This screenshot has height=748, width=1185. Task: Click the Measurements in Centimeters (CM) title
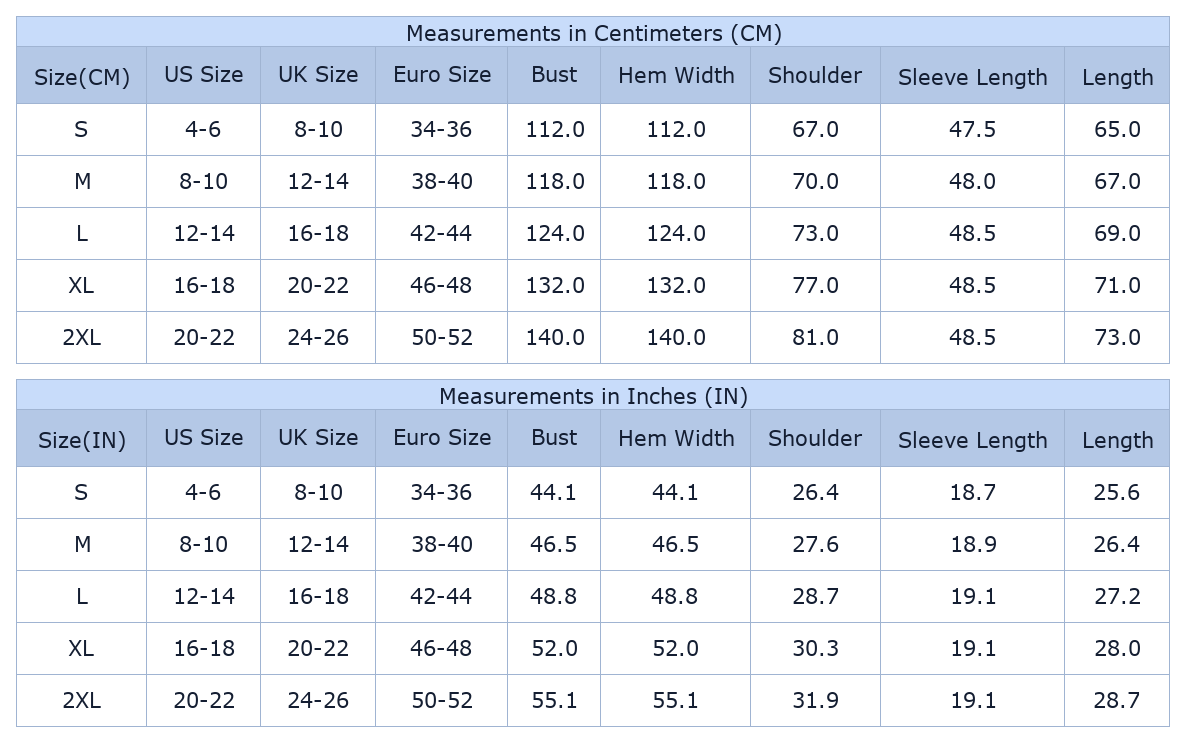tap(593, 33)
